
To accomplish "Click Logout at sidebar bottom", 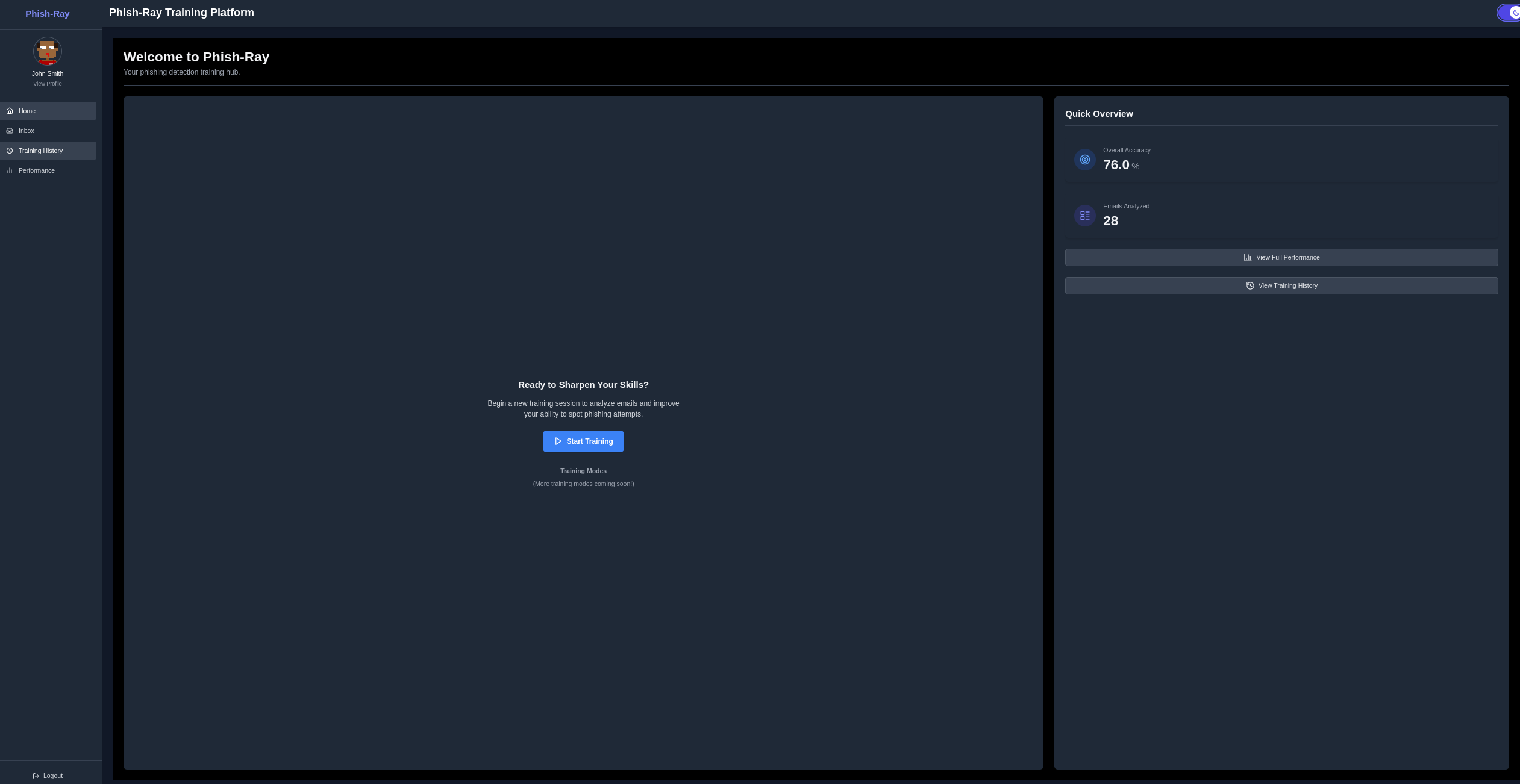I will [x=52, y=776].
